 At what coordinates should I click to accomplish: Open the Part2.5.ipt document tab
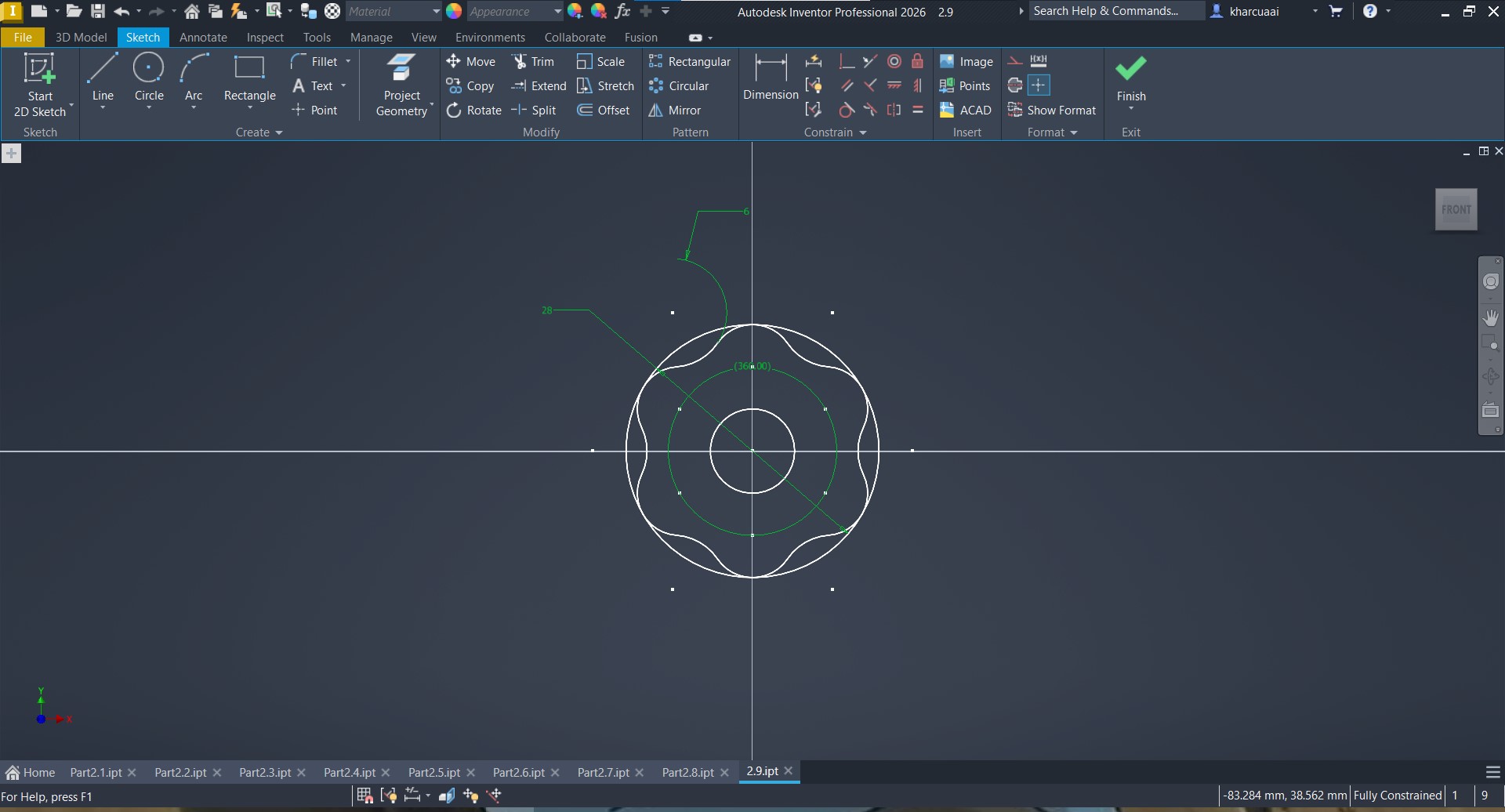433,773
